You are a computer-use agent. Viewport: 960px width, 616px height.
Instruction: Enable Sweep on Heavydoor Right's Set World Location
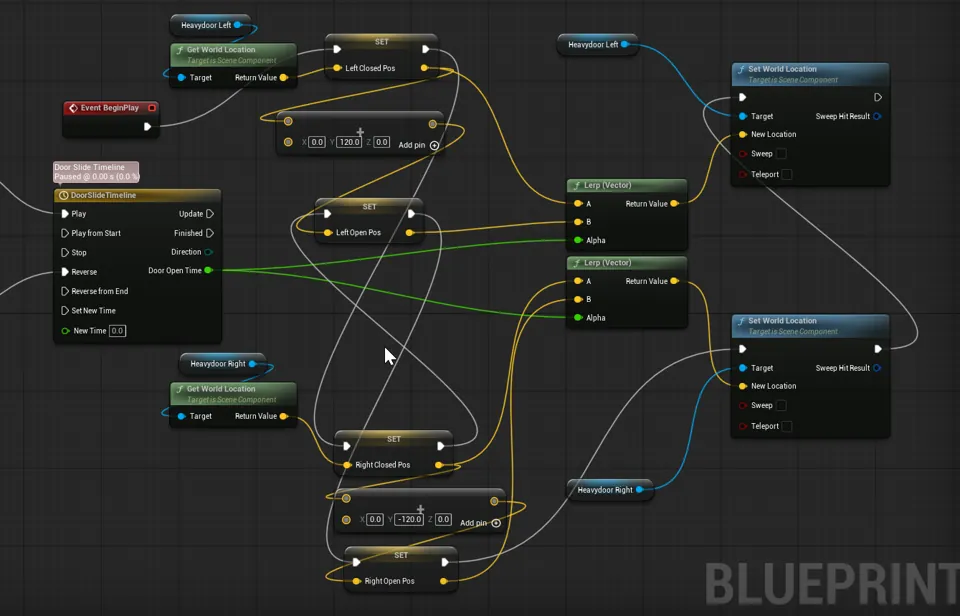coord(781,405)
